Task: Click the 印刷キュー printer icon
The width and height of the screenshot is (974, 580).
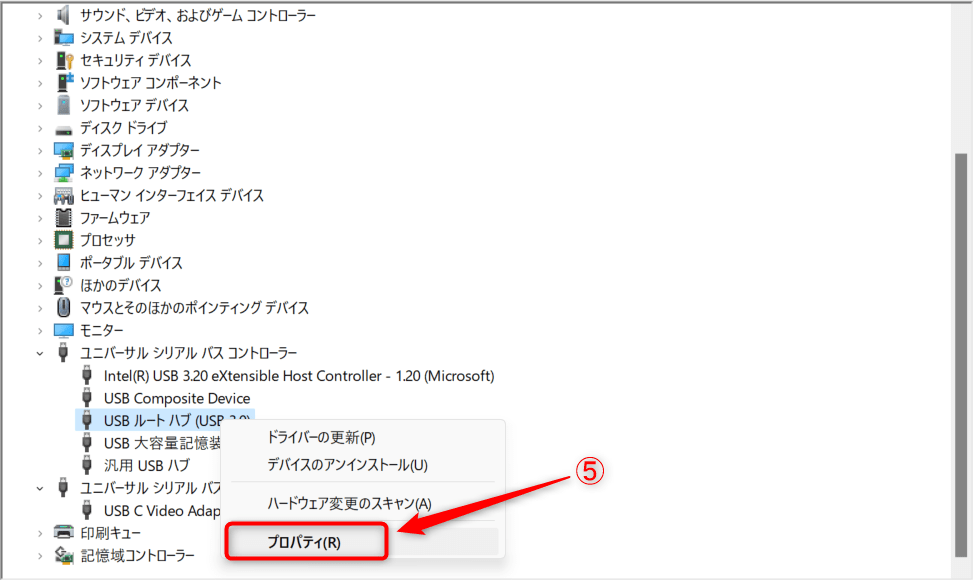Action: pos(64,532)
